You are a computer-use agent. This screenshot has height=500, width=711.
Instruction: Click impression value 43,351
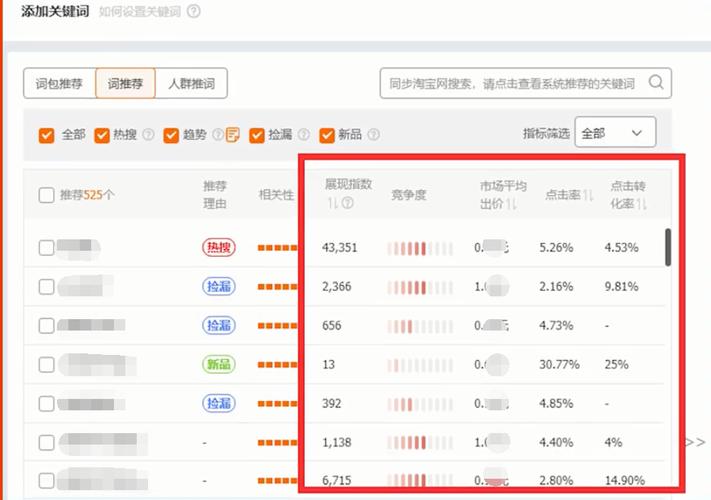pyautogui.click(x=340, y=248)
